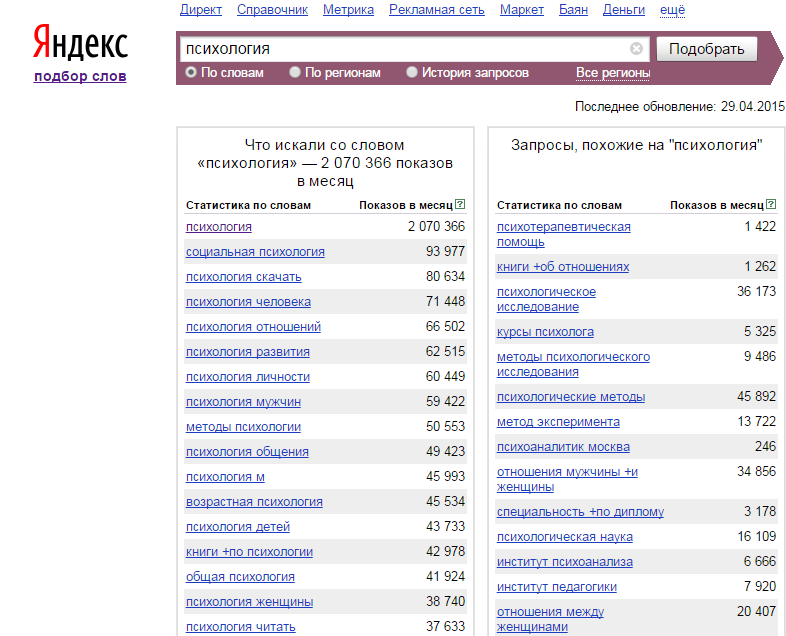Open help icon beside right 'Показов в месяц'
Screen dimensions: 786x636
point(771,204)
